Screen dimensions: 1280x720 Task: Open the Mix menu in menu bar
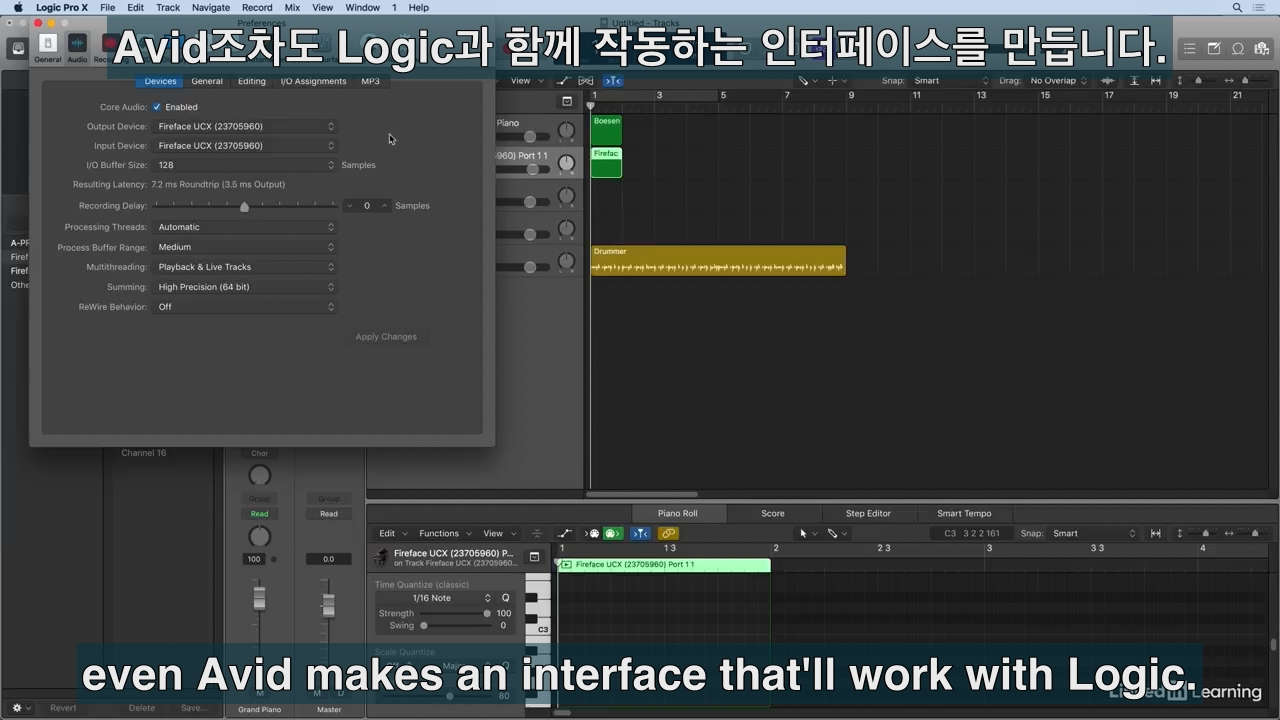click(x=292, y=7)
